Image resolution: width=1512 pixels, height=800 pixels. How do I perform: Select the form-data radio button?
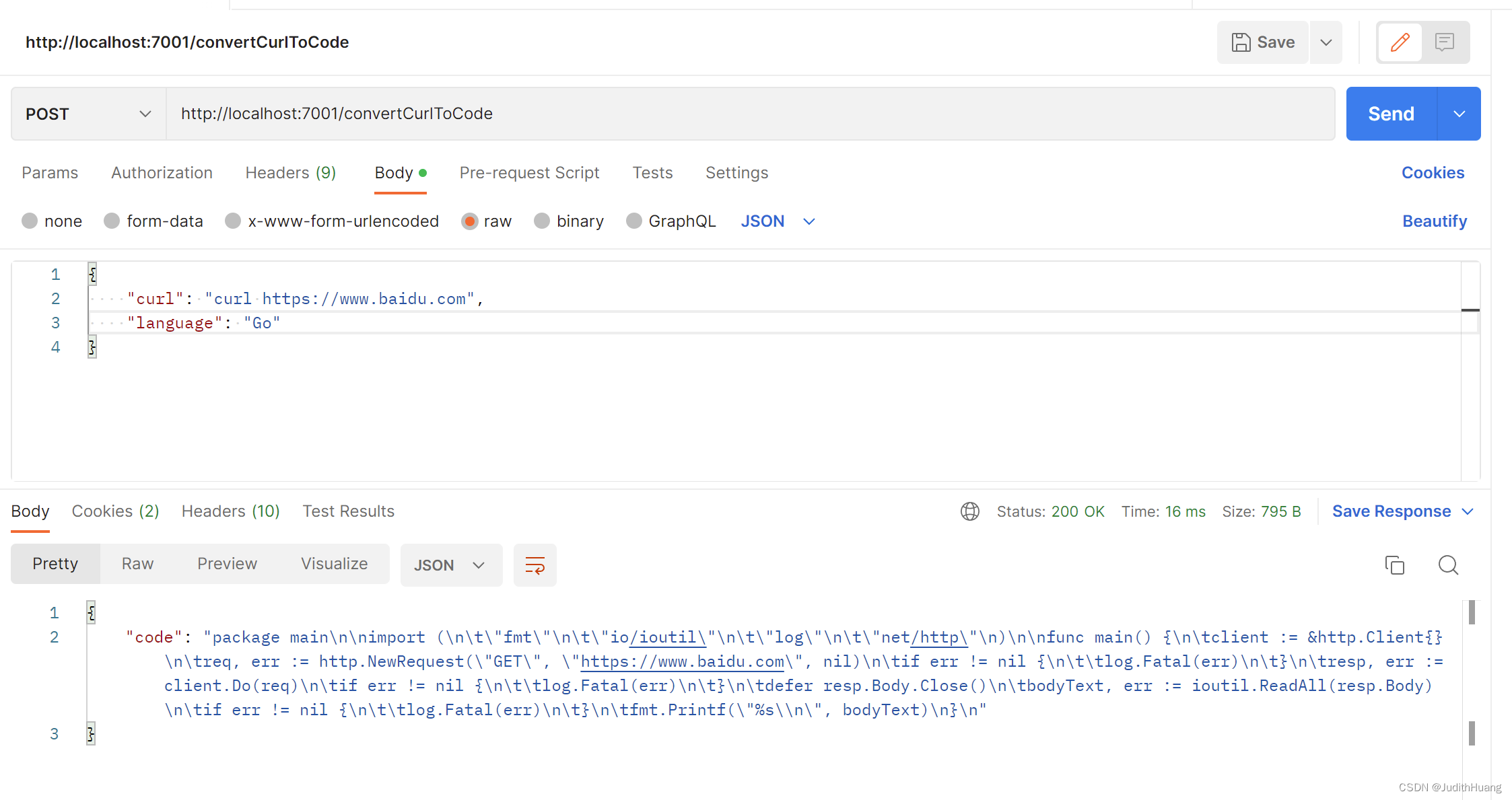tap(112, 221)
